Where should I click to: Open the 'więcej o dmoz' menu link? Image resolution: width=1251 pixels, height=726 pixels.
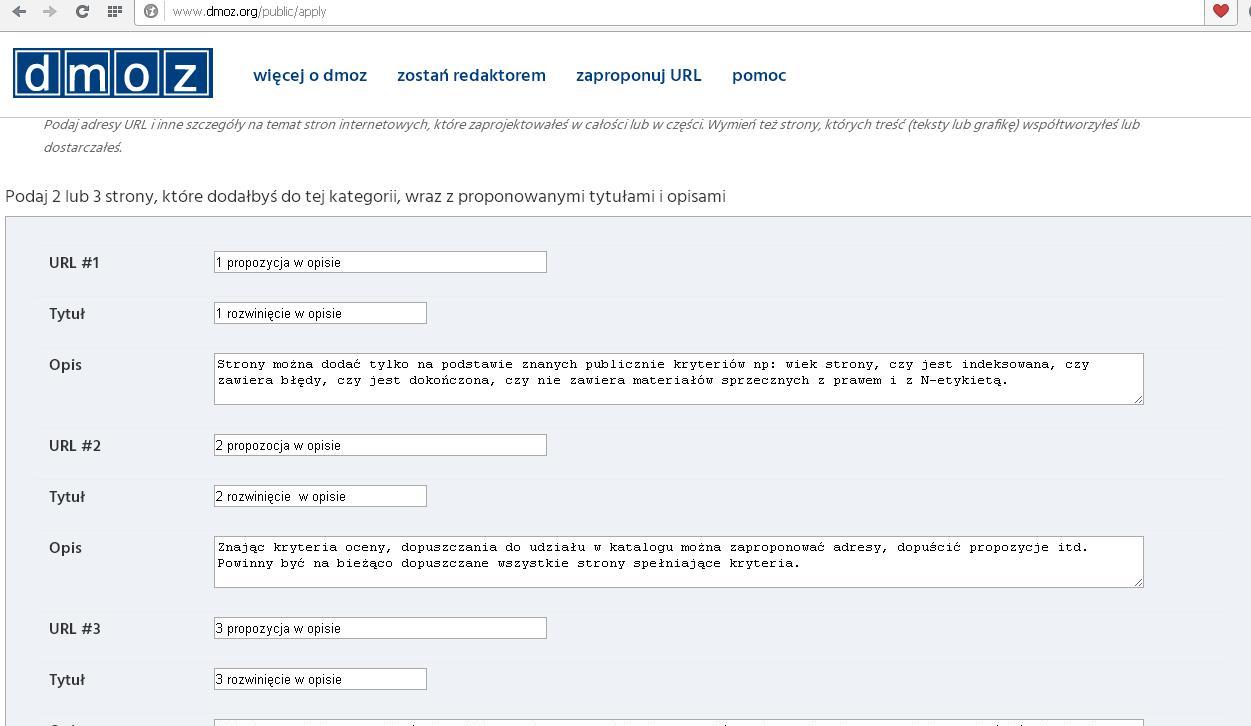pos(310,76)
